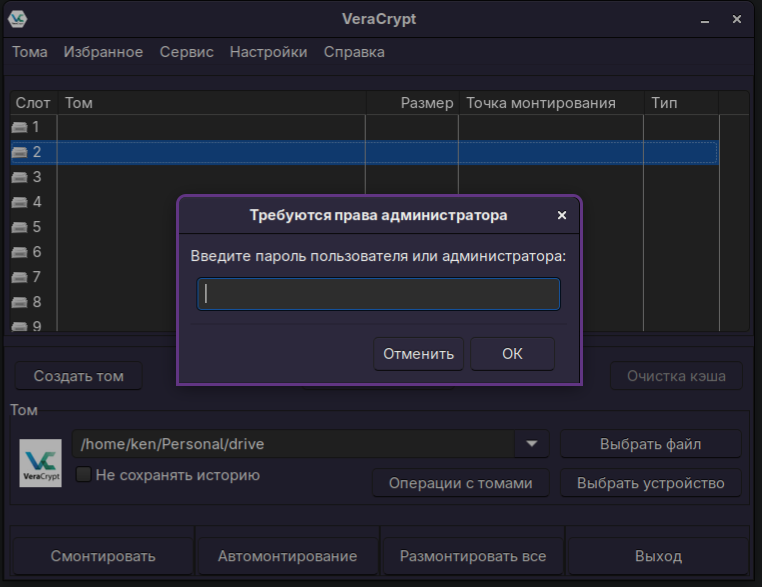Select the drive icon for slot 8
The height and width of the screenshot is (587, 762).
coord(19,302)
